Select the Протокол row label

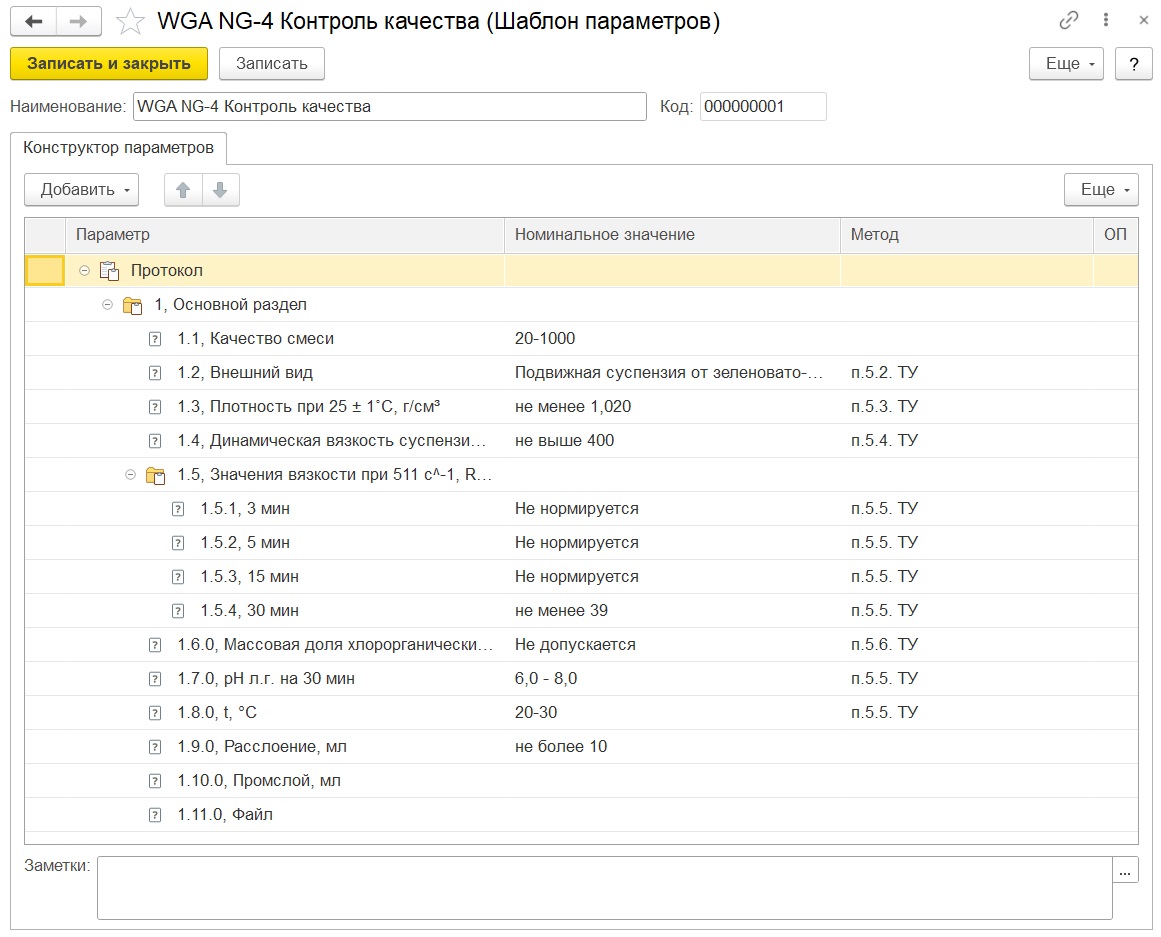[x=167, y=271]
